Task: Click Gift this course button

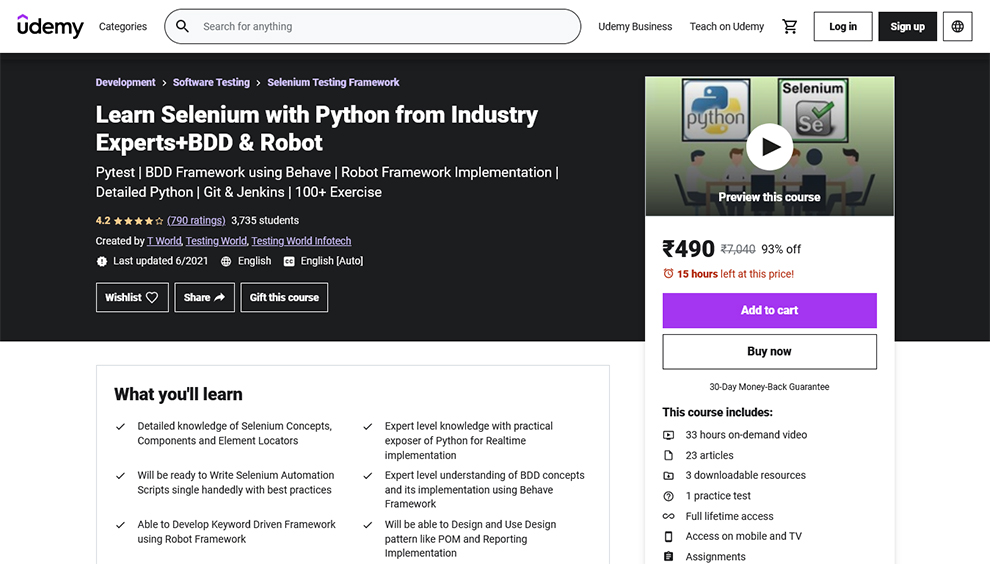Action: point(284,297)
